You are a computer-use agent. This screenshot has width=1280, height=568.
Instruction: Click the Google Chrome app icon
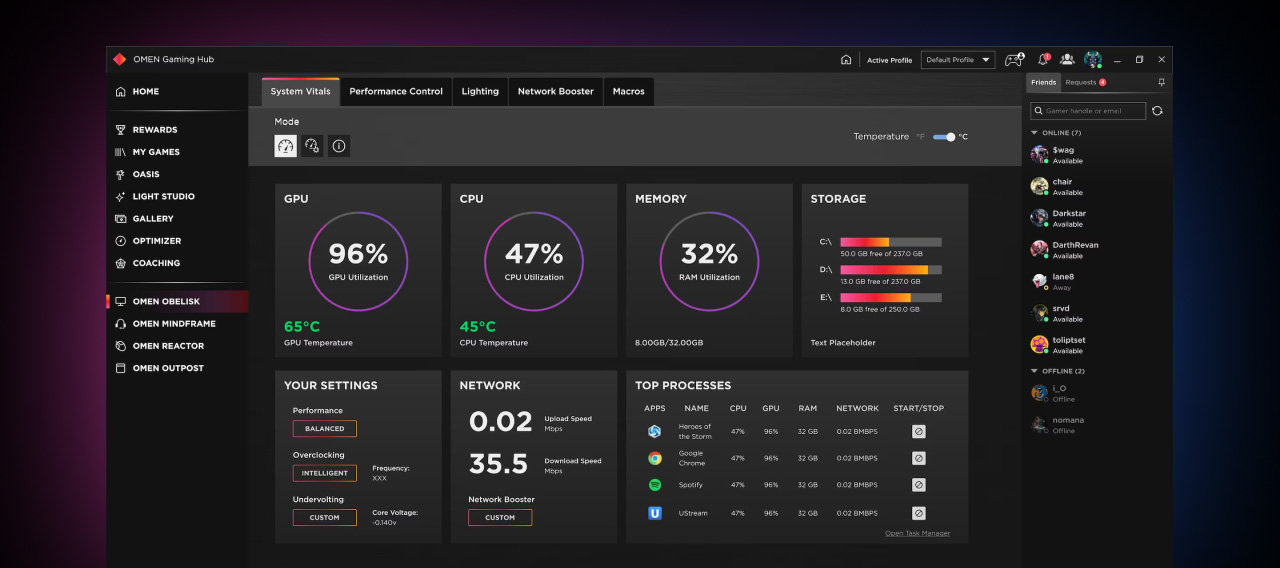click(654, 458)
